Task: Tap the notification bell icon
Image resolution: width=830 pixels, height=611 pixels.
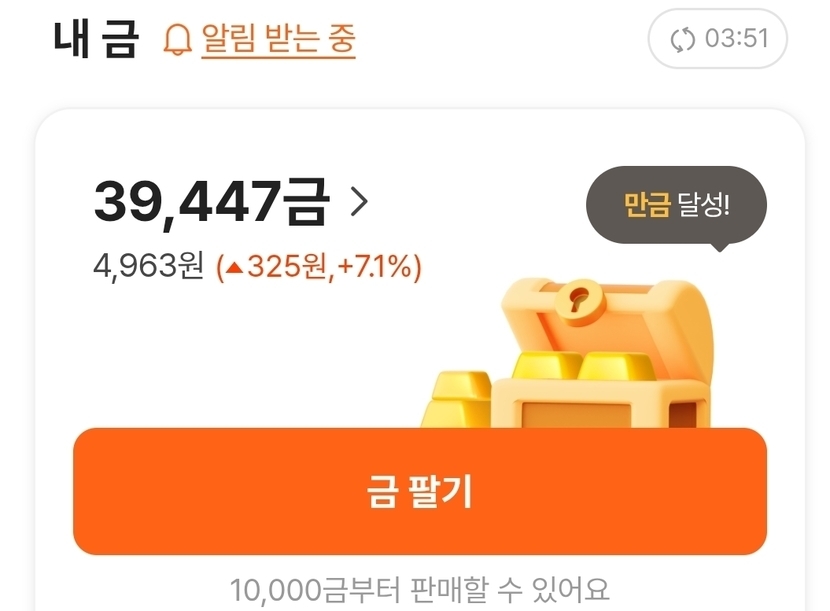Action: [x=177, y=40]
